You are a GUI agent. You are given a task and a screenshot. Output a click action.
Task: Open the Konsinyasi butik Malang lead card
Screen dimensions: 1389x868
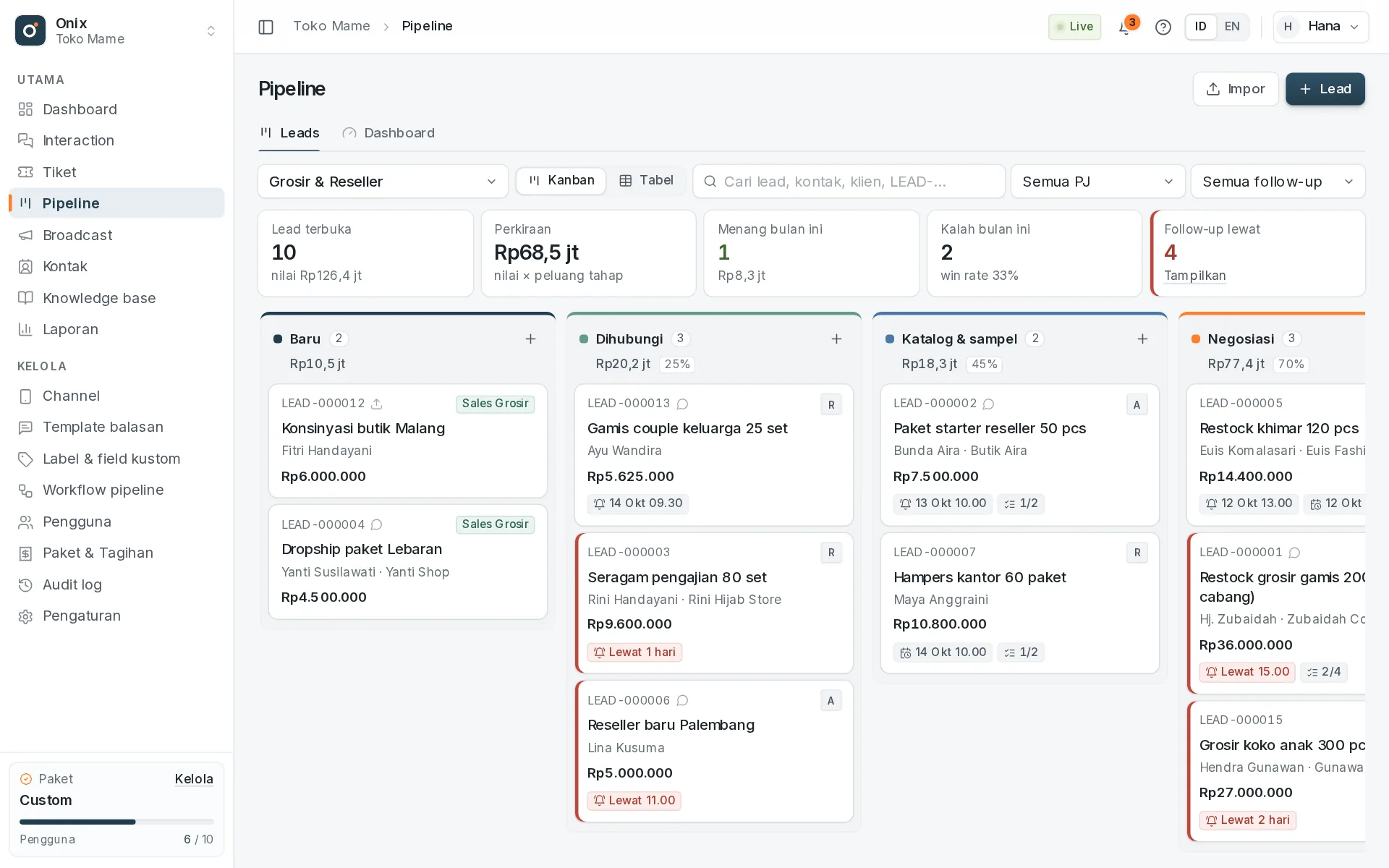(x=408, y=441)
